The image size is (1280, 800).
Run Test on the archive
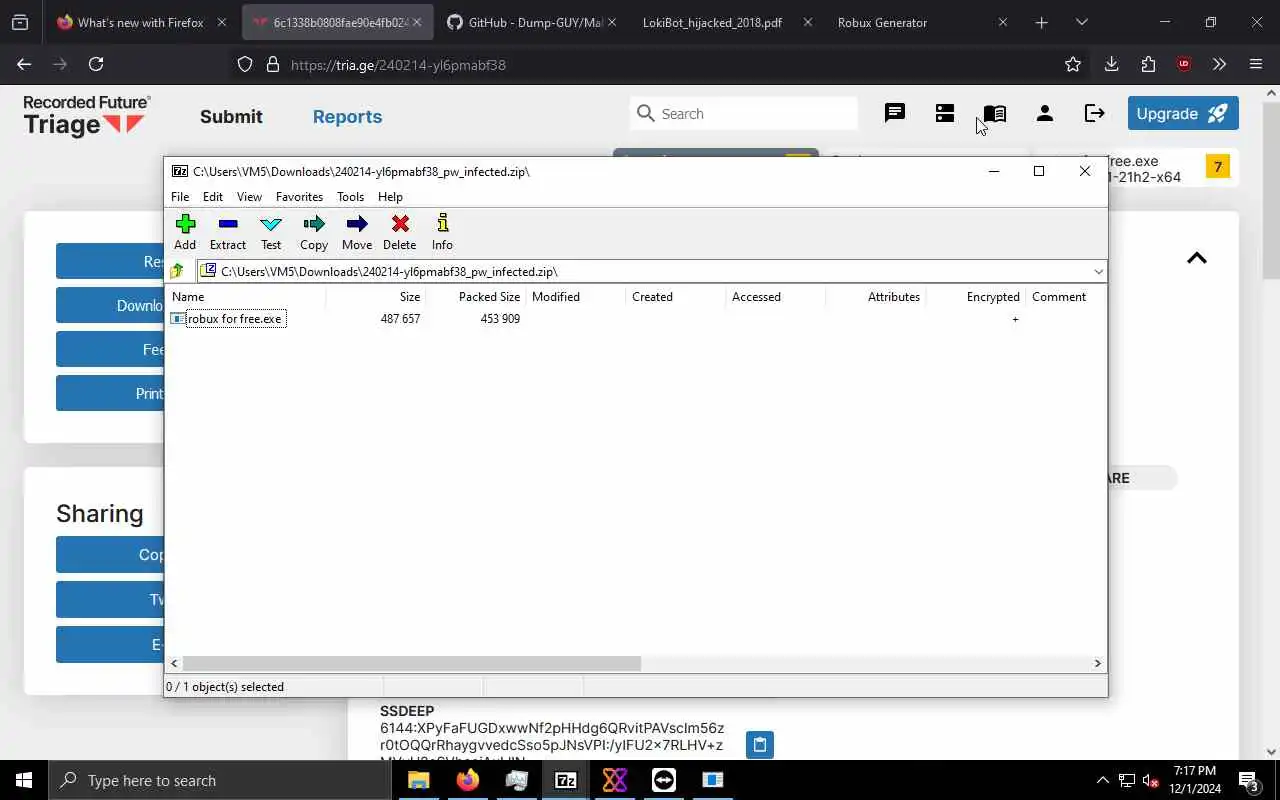271,232
